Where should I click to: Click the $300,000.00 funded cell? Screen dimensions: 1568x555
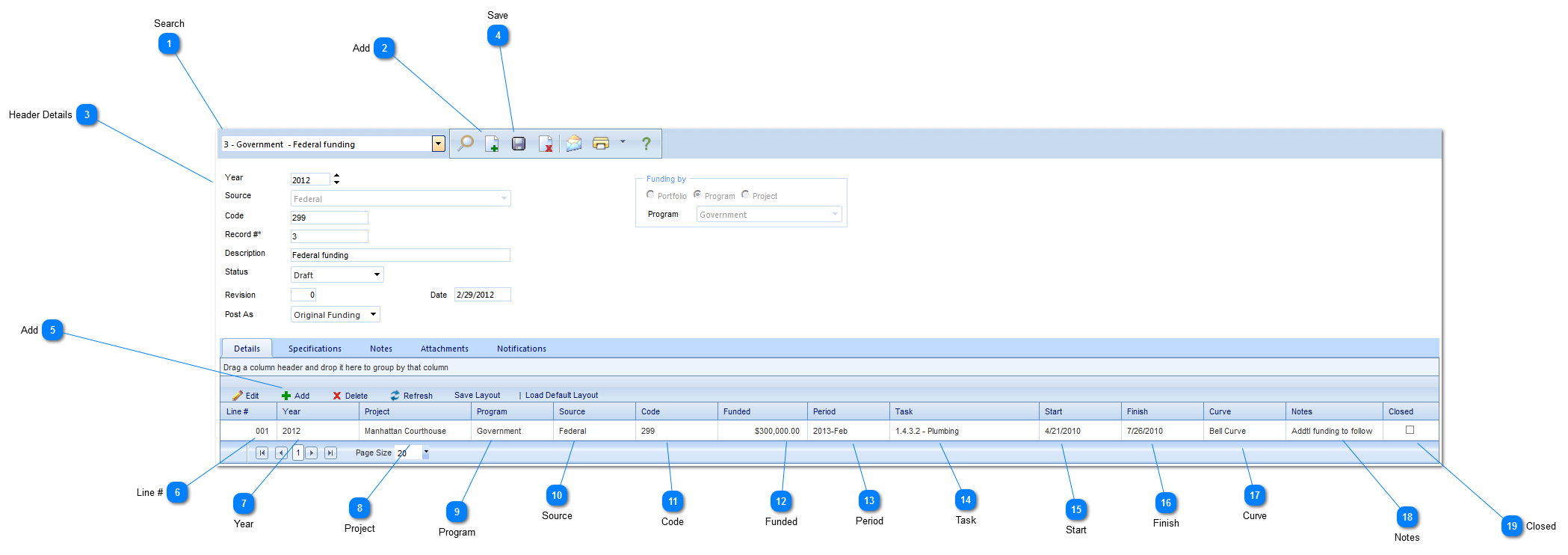tap(762, 431)
